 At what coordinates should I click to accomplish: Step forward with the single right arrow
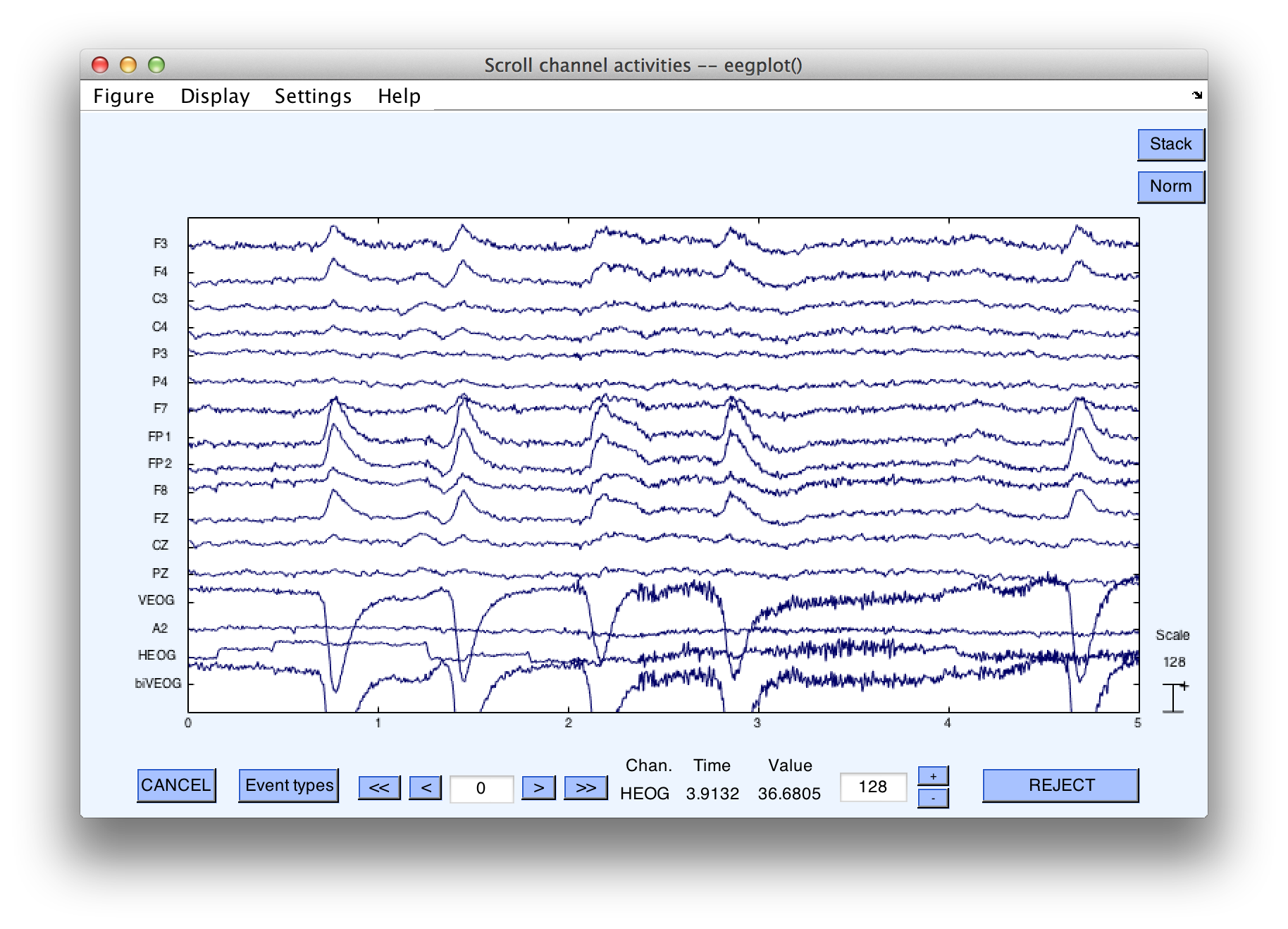tap(538, 787)
